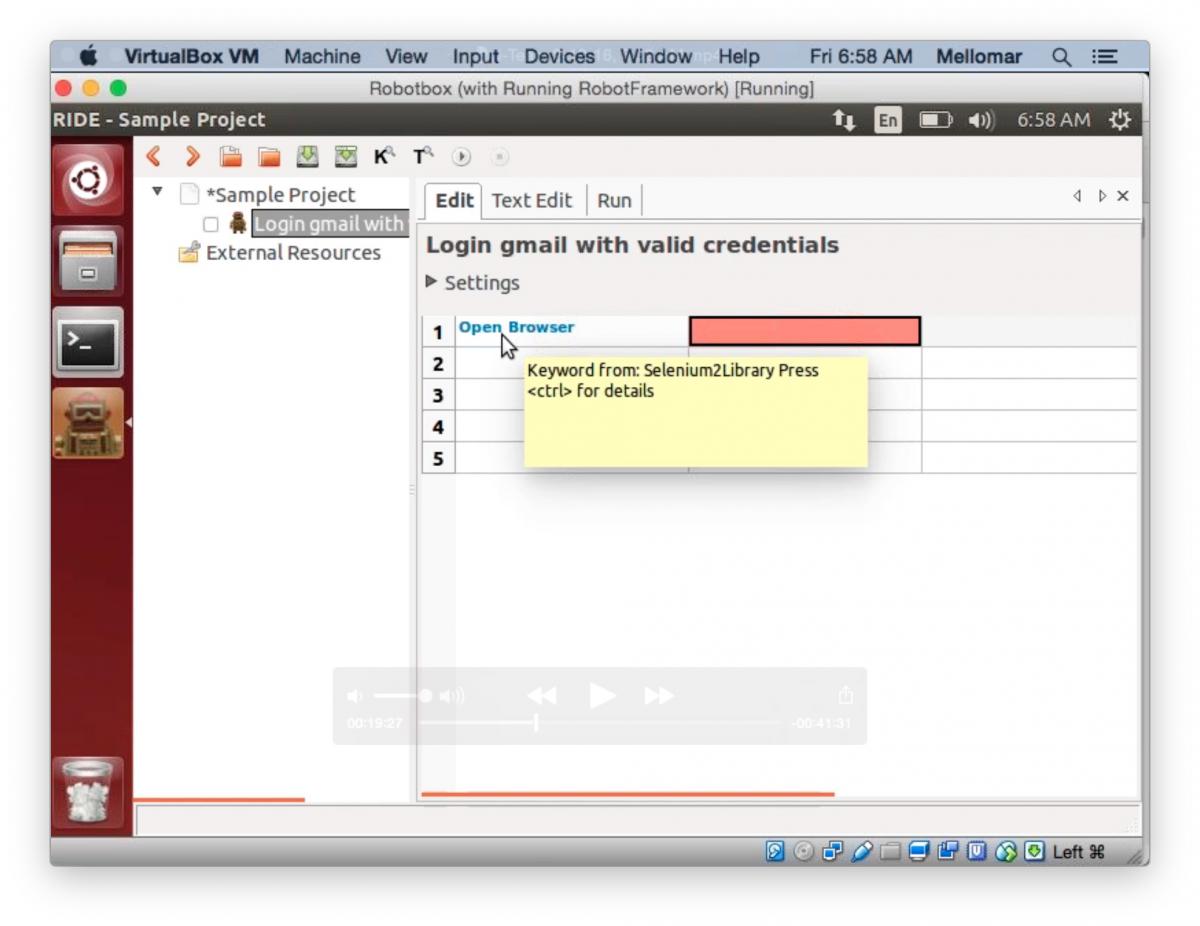Click the VirtualBox display status icon
This screenshot has width=1200, height=926.
(x=920, y=851)
